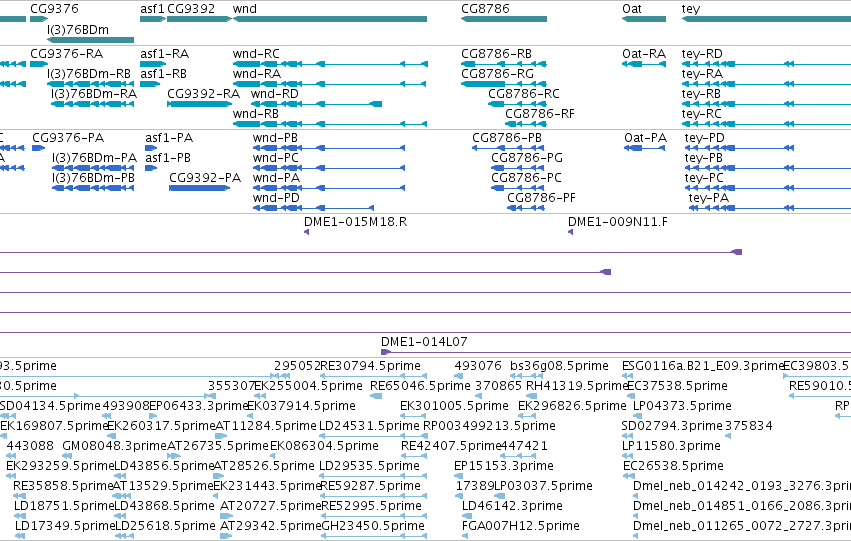Viewport: 851px width, 541px height.
Task: Click transcript CG8786-RF
Action: tap(540, 114)
